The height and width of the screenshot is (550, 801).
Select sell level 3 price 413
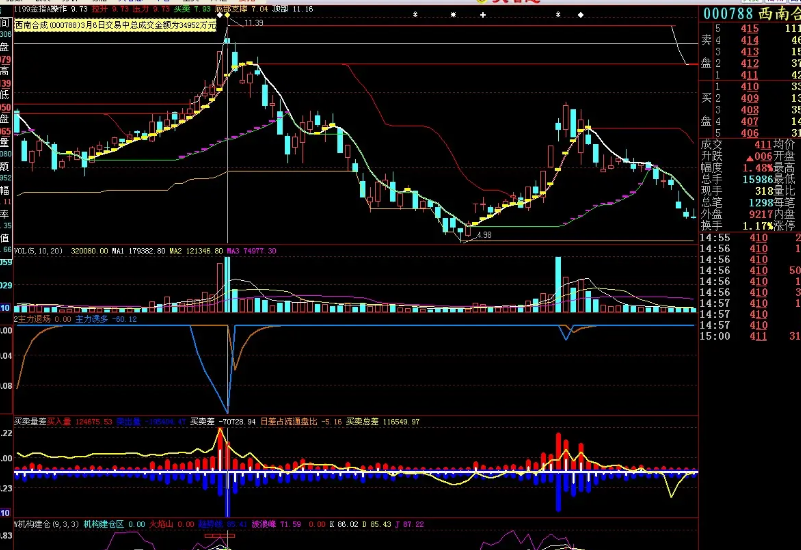tap(749, 52)
